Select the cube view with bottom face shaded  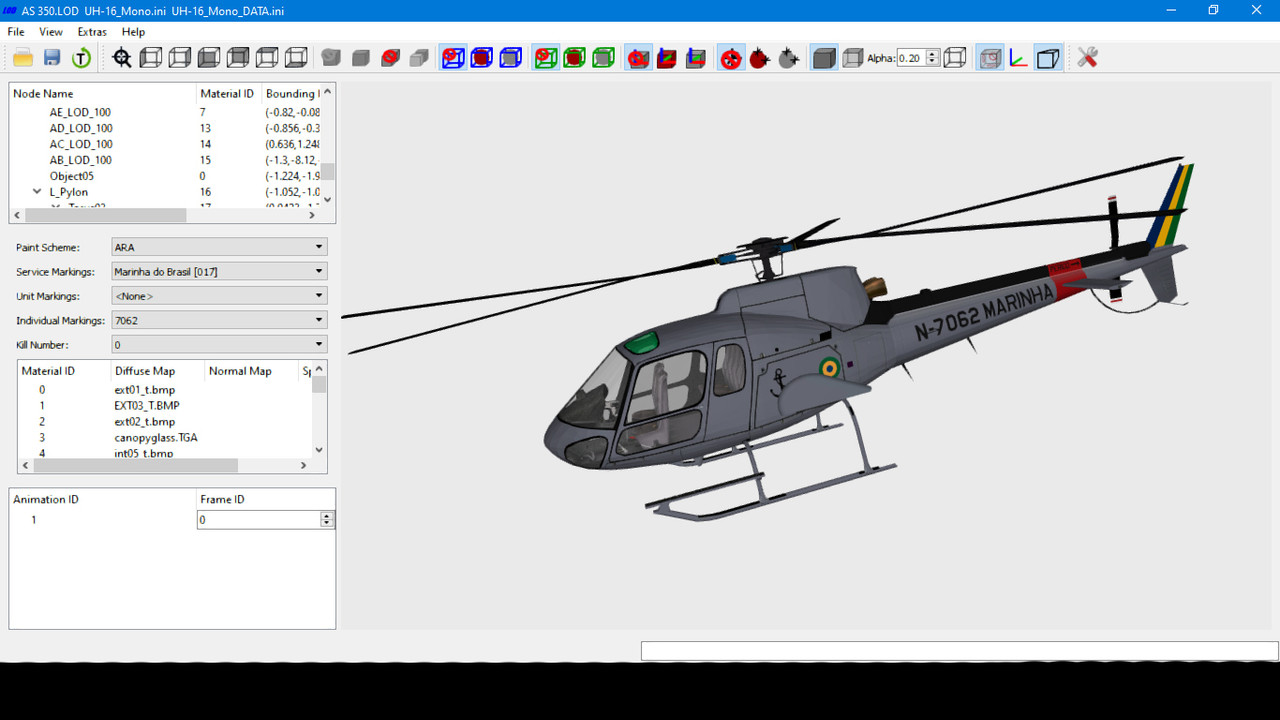tap(296, 57)
